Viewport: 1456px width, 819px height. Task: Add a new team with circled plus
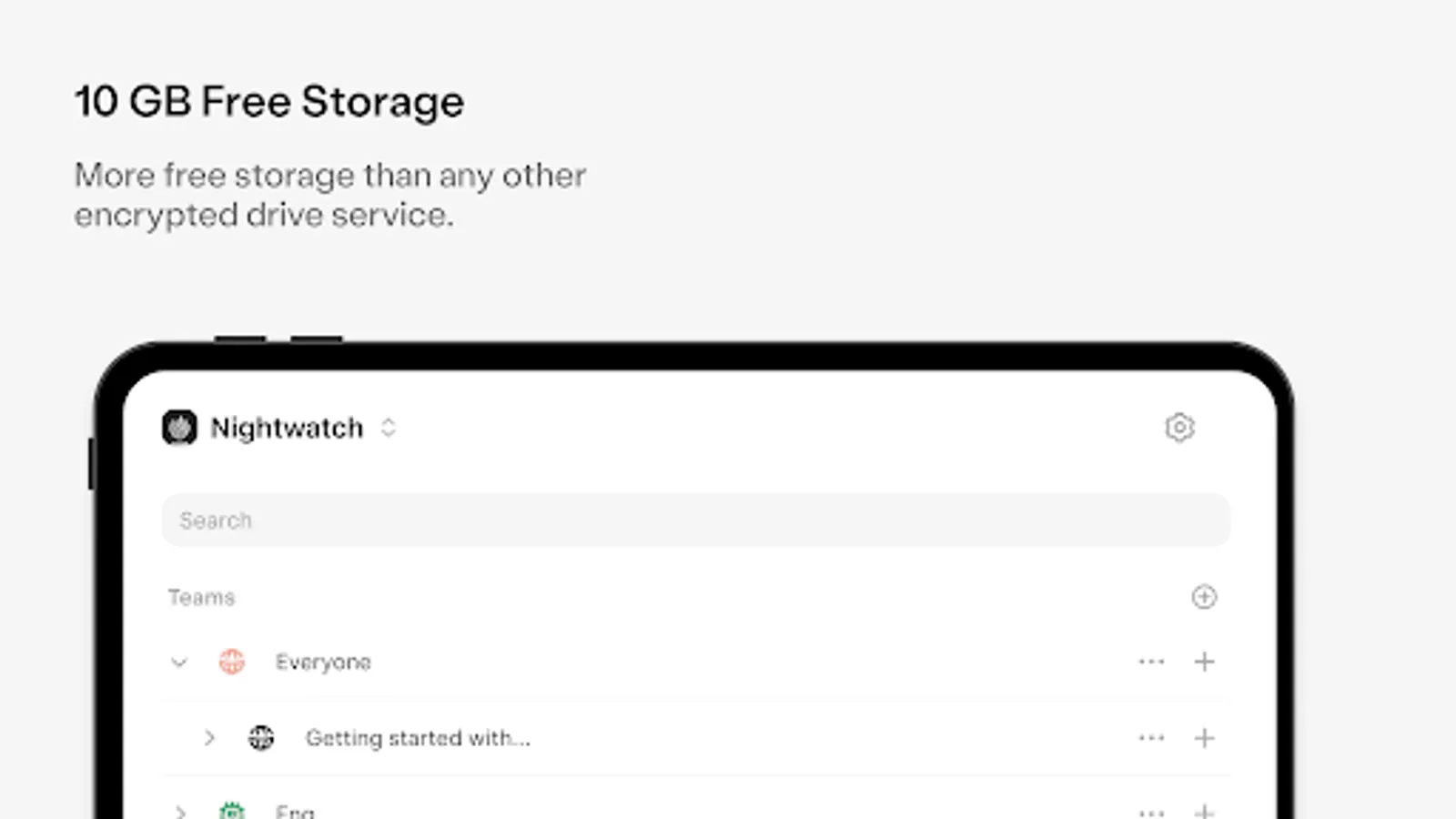(x=1204, y=597)
